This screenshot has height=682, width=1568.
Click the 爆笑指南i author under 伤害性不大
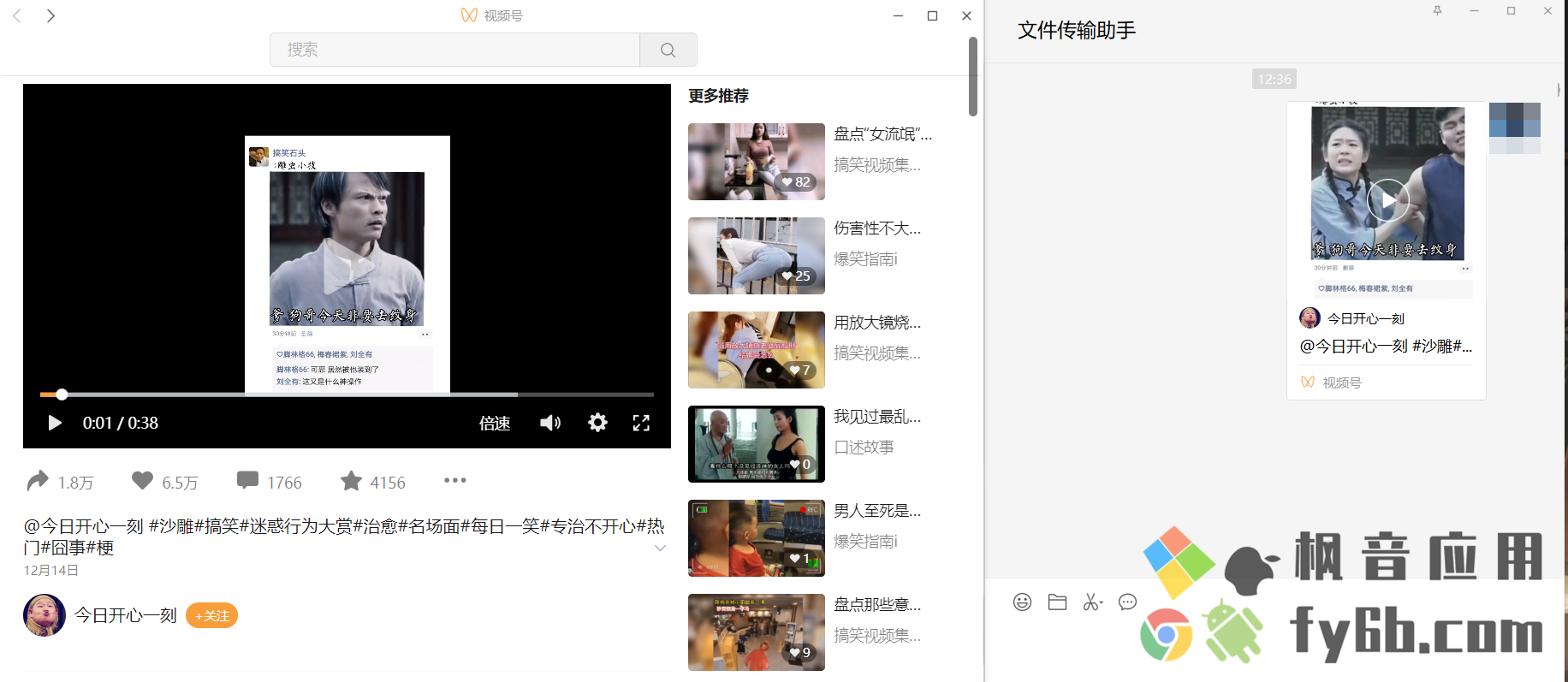pos(865,259)
